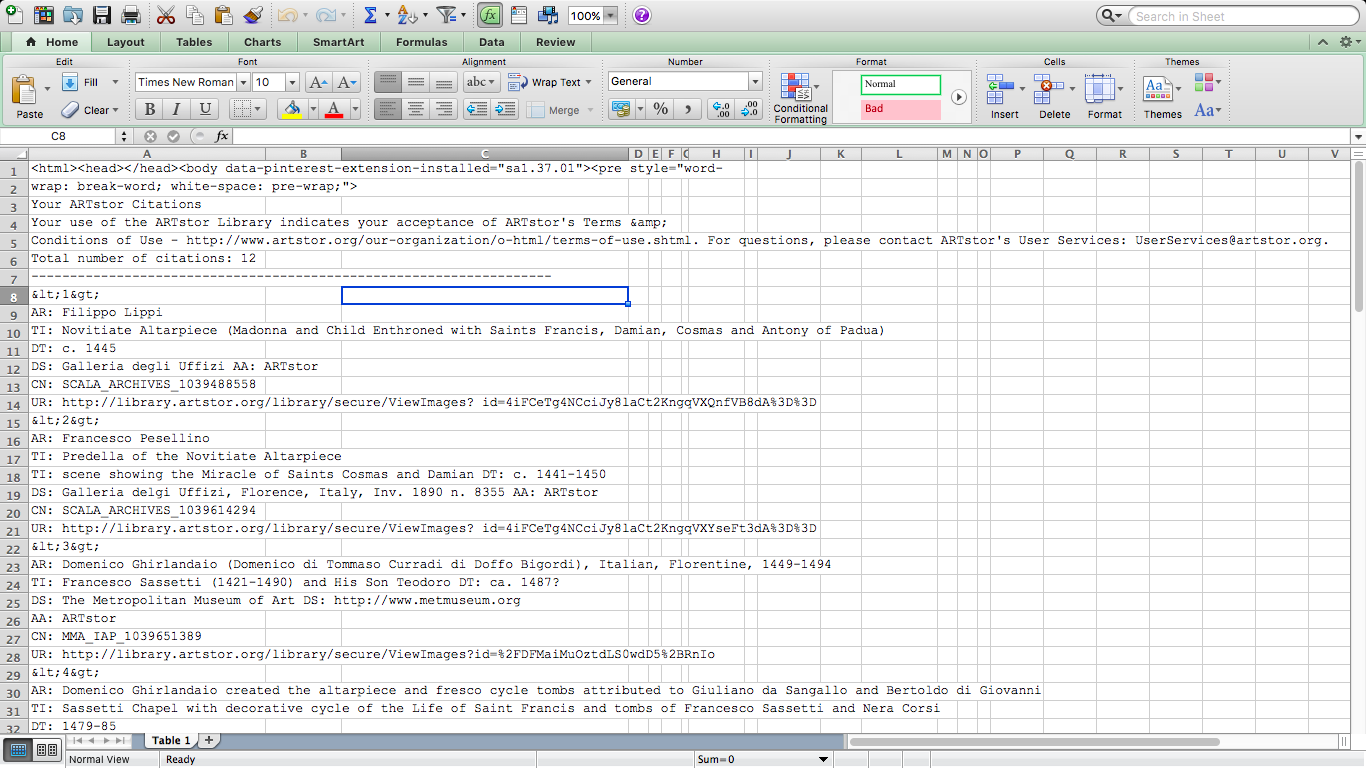Open the Fill dropdown menu
Image resolution: width=1366 pixels, height=768 pixels.
[115, 82]
